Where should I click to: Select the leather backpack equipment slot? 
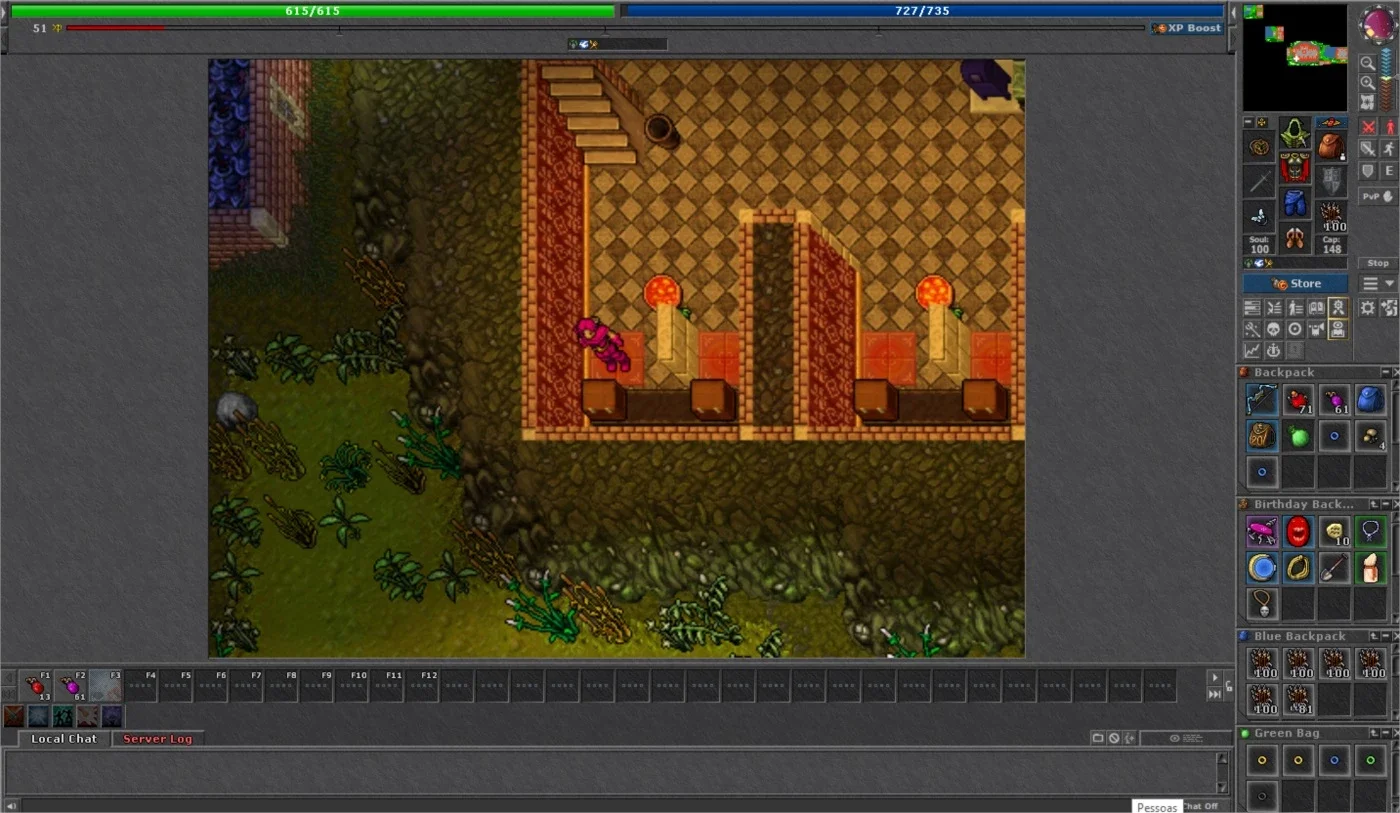(x=1330, y=147)
